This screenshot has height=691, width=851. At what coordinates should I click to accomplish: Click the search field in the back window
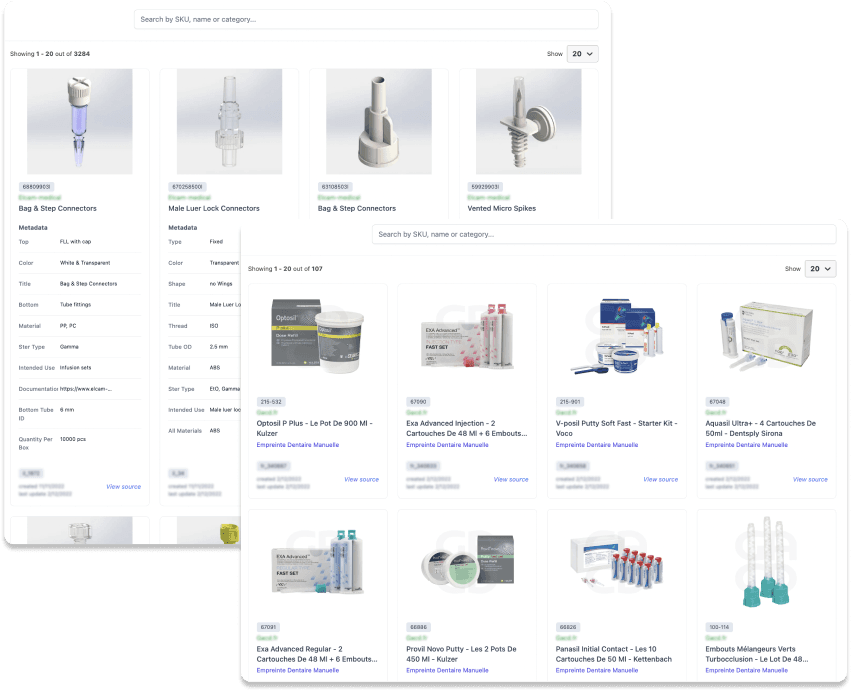point(366,20)
